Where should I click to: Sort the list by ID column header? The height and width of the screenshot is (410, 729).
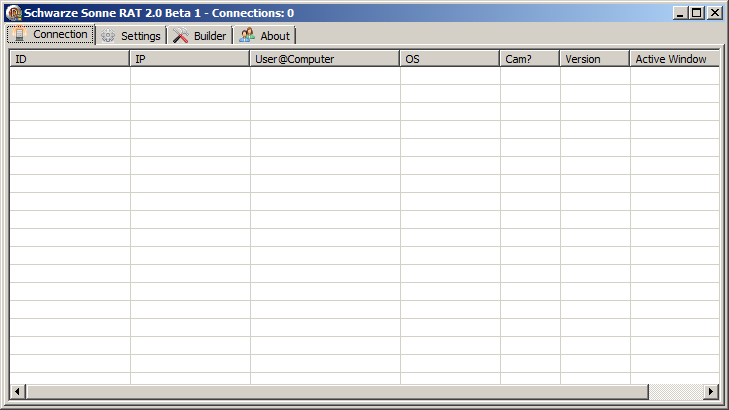(x=70, y=59)
